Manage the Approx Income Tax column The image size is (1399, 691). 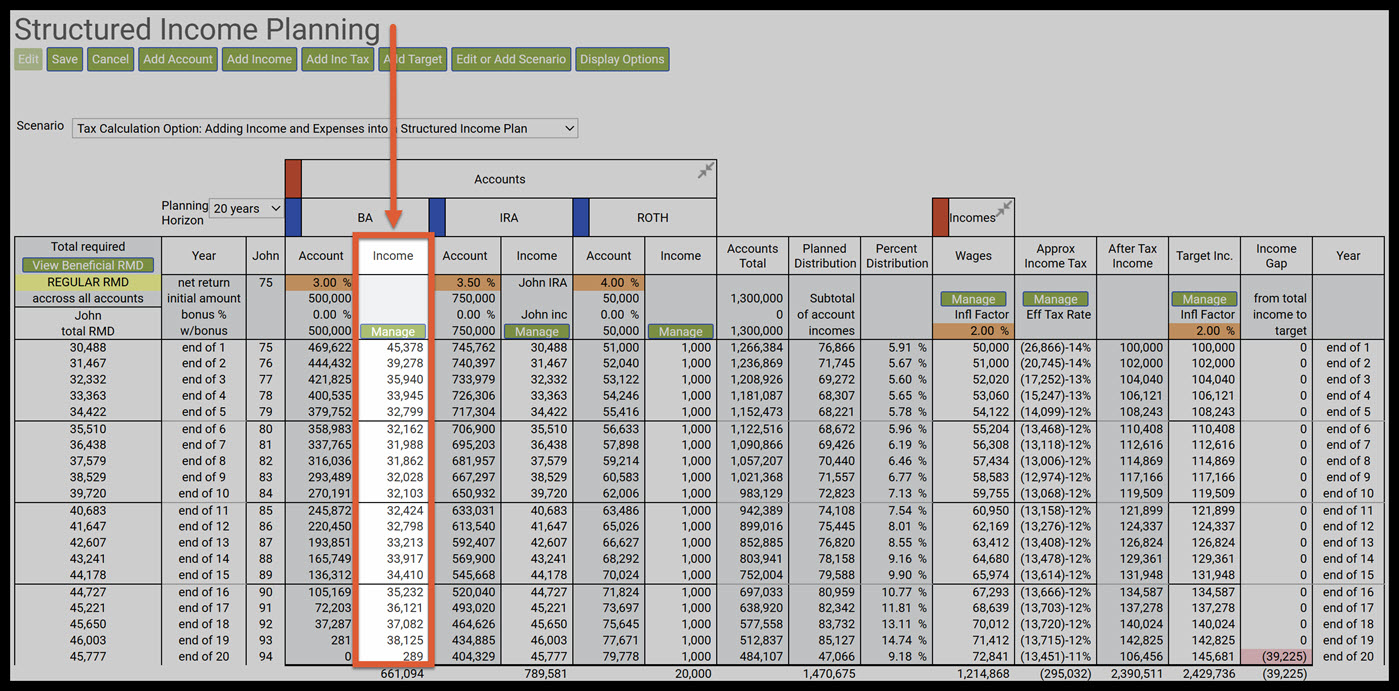(x=1055, y=299)
